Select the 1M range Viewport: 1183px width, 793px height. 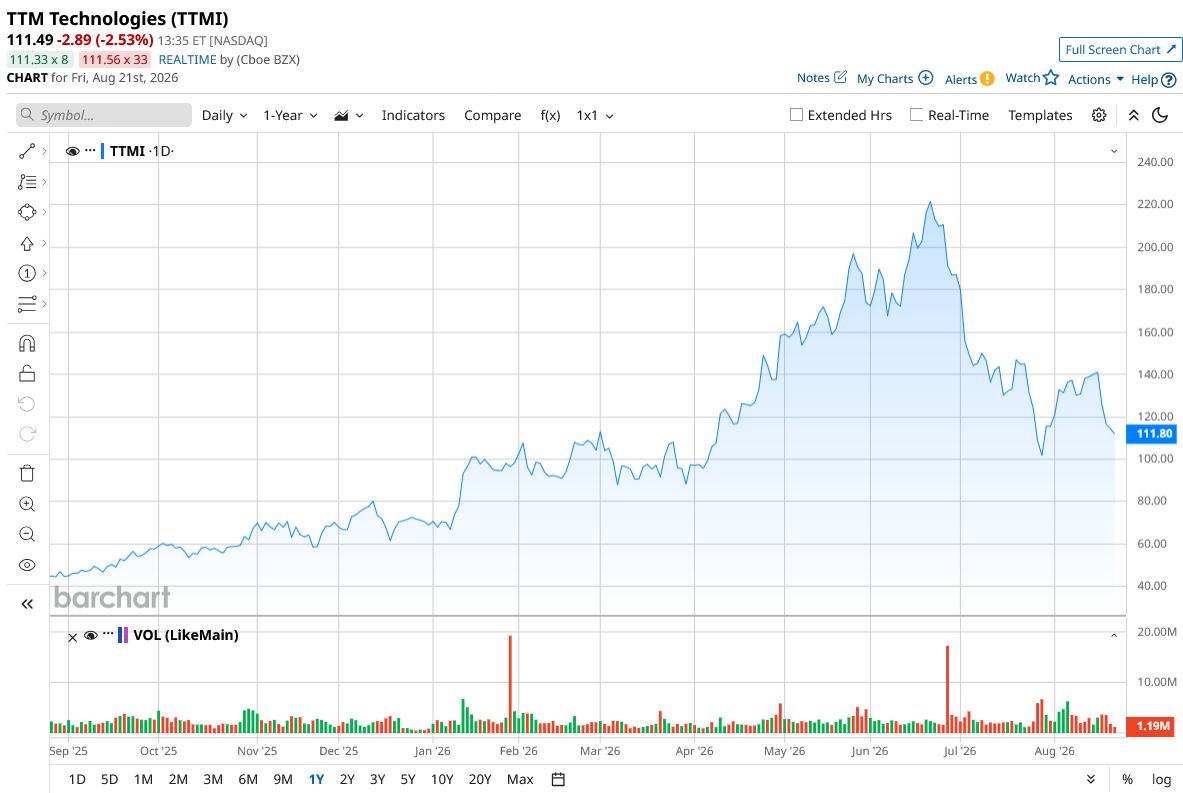point(143,779)
